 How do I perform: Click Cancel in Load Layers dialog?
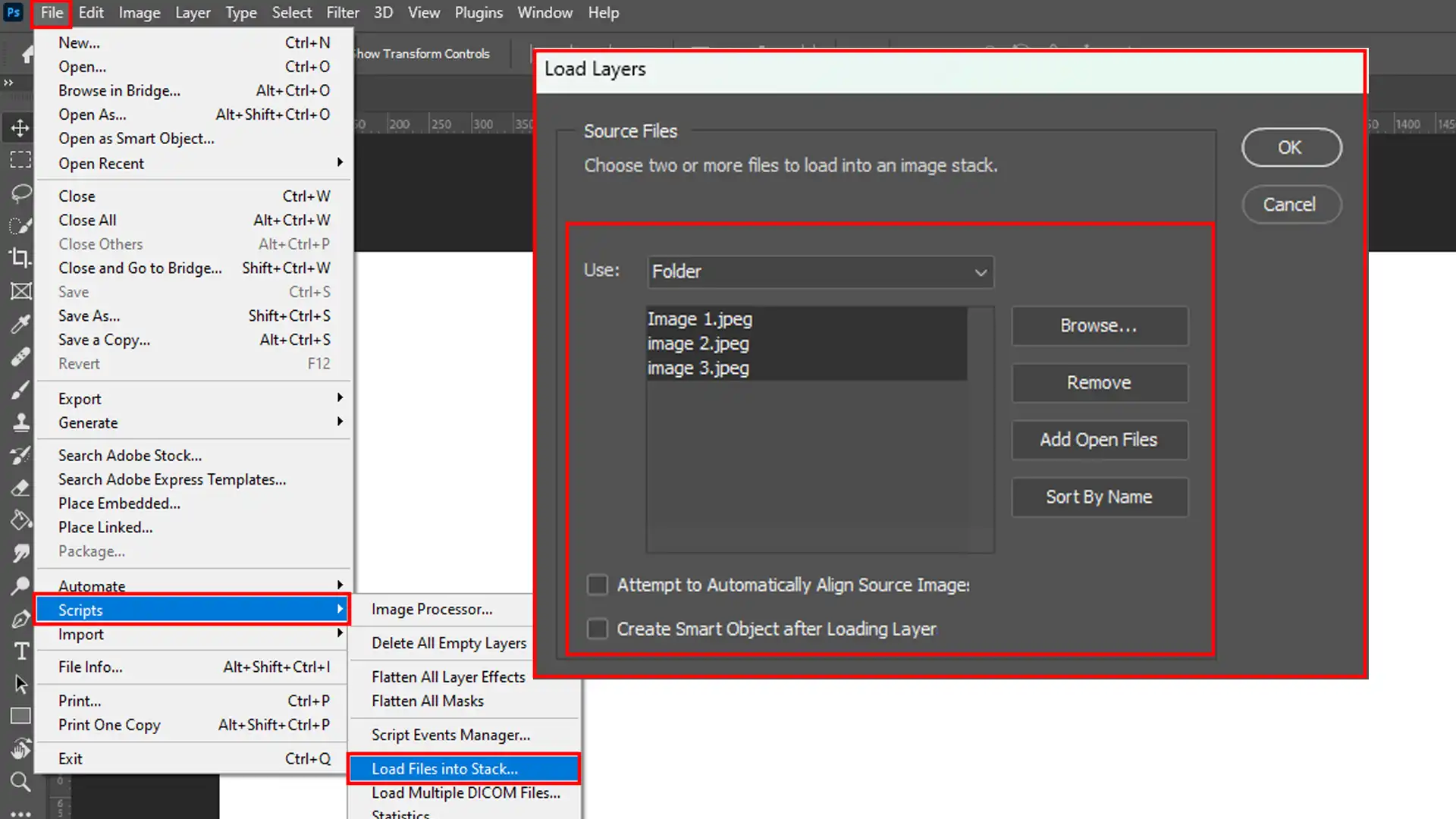(x=1291, y=205)
